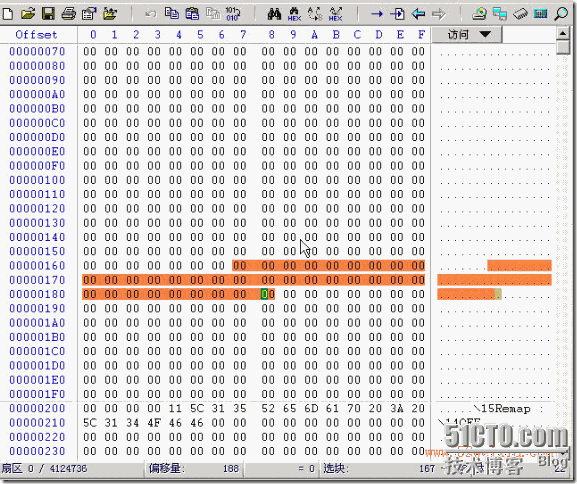This screenshot has height=484, width=577.
Task: Click the greyed-out copy-into-new-file icon
Action: point(213,14)
